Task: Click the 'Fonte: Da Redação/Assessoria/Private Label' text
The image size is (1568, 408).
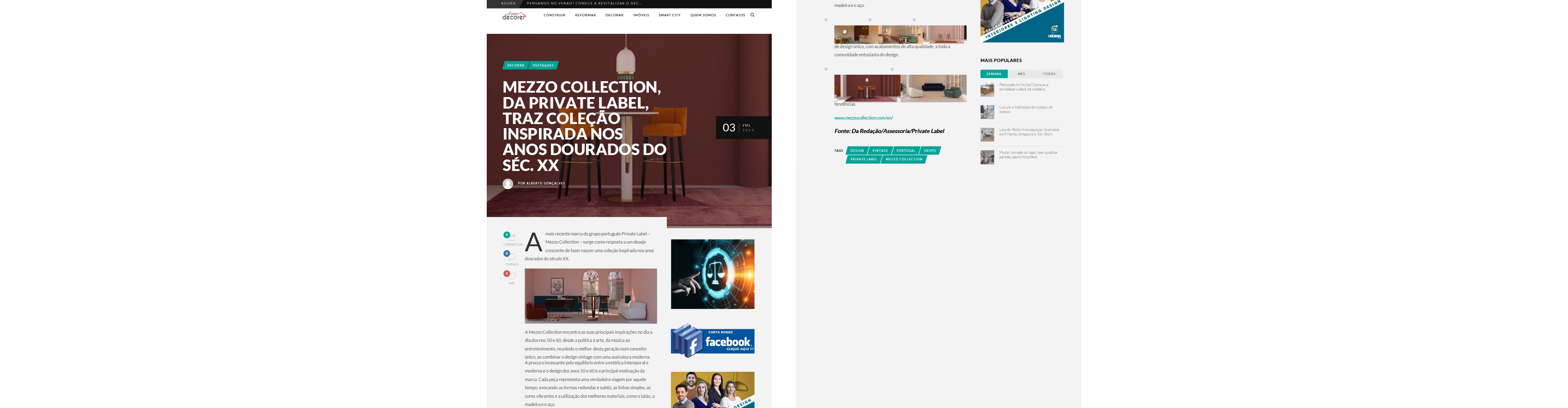Action: (889, 131)
